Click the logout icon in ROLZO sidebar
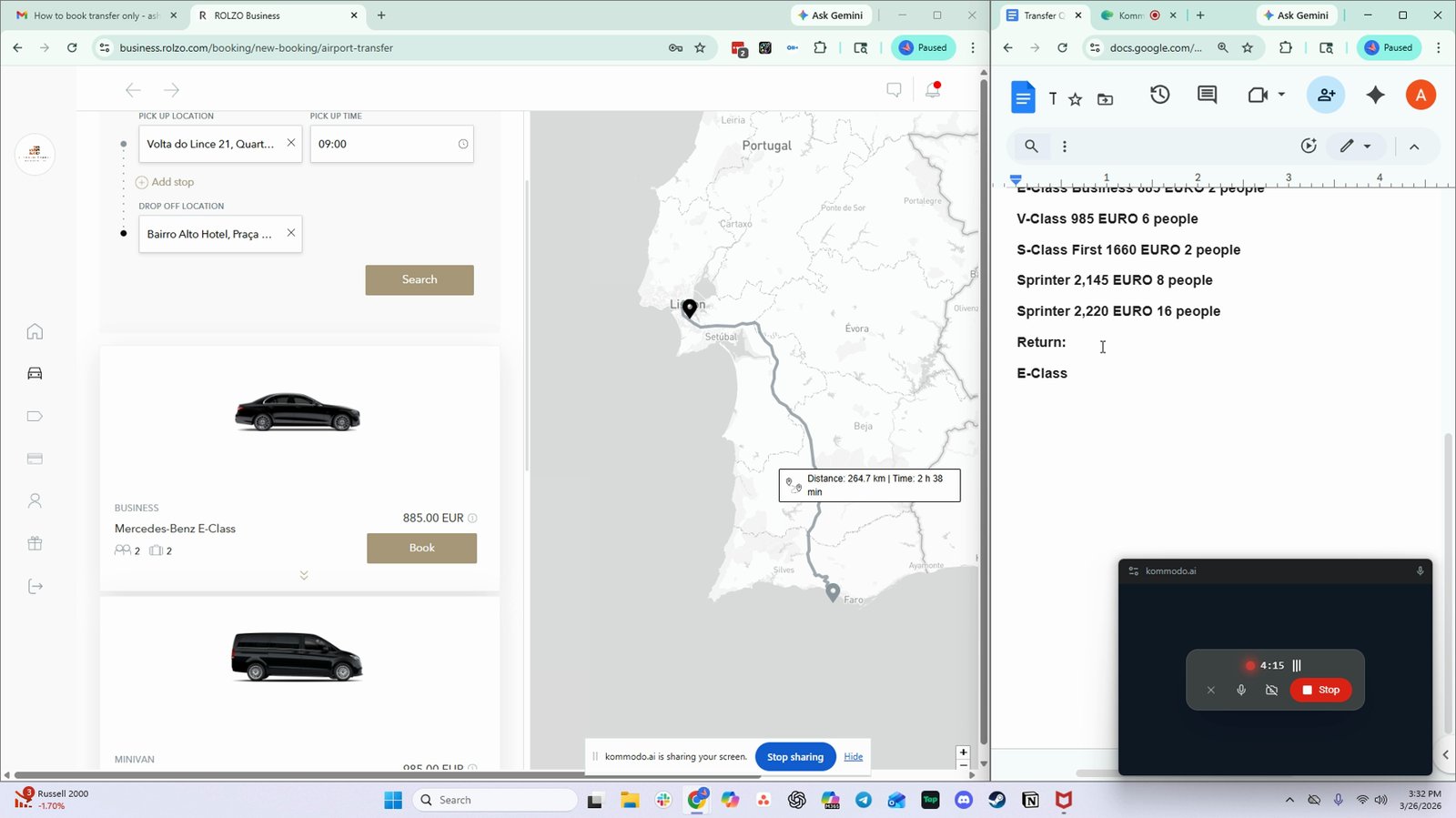1456x818 pixels. (35, 586)
